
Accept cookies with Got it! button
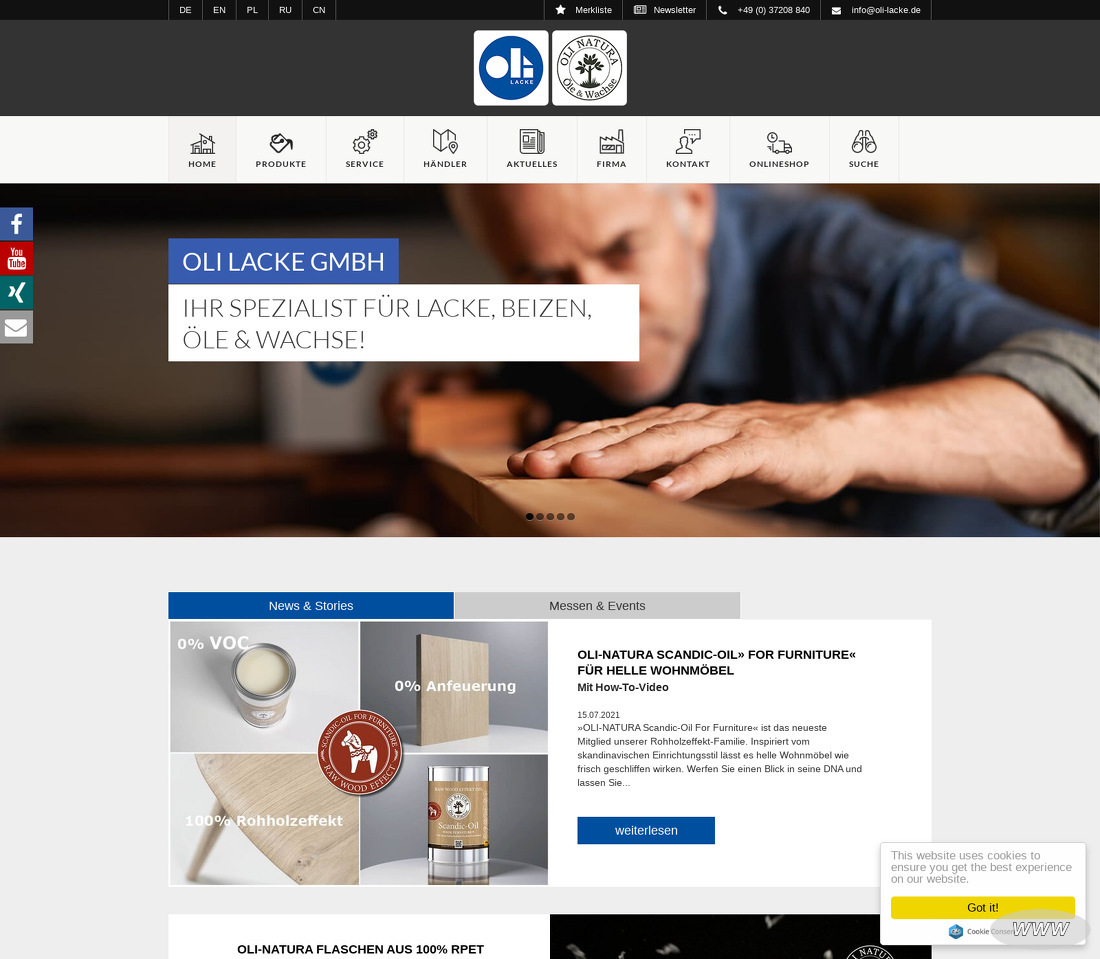(x=982, y=907)
